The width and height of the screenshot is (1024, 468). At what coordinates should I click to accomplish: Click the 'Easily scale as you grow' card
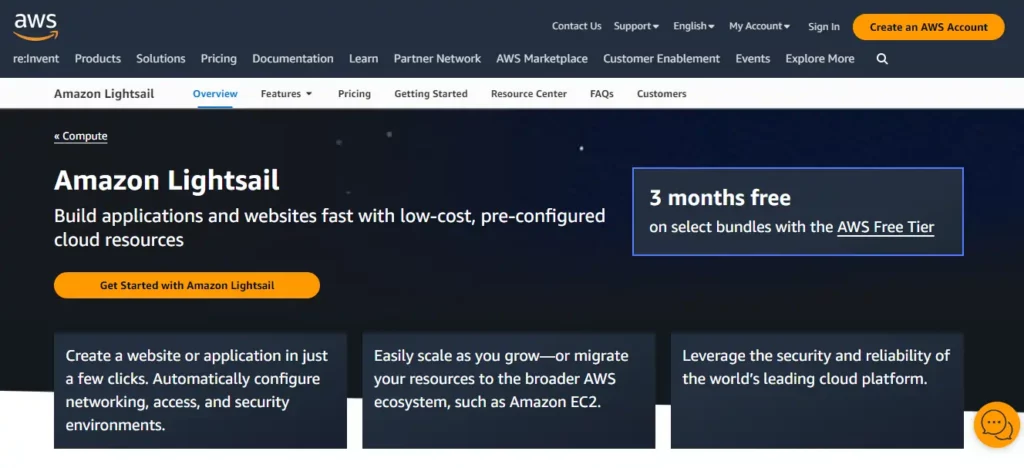(509, 390)
